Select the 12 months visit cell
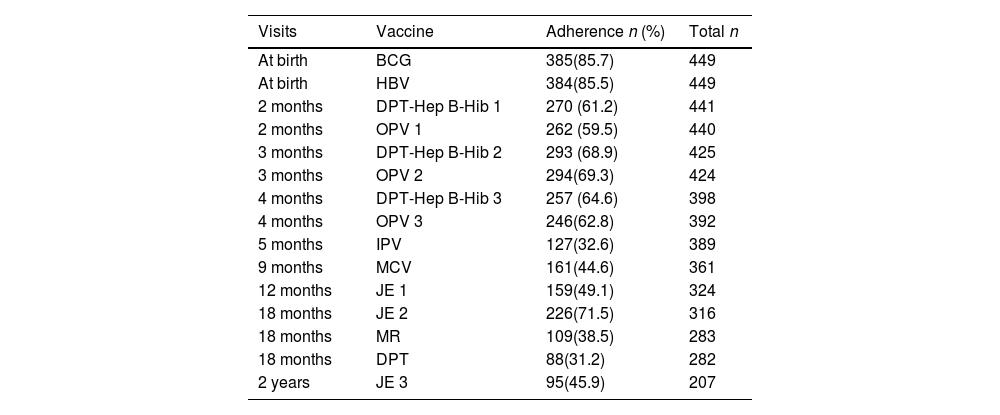Viewport: 1000px width, 415px height. [294, 290]
